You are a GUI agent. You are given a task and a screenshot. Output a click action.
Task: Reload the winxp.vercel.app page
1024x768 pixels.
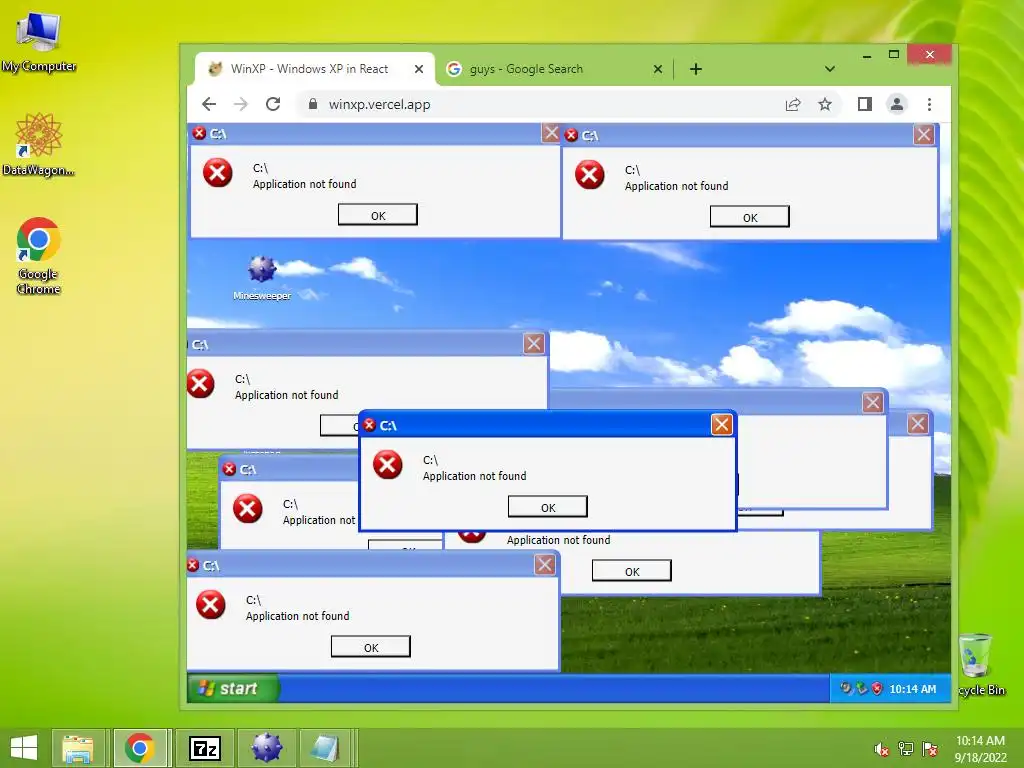(273, 104)
